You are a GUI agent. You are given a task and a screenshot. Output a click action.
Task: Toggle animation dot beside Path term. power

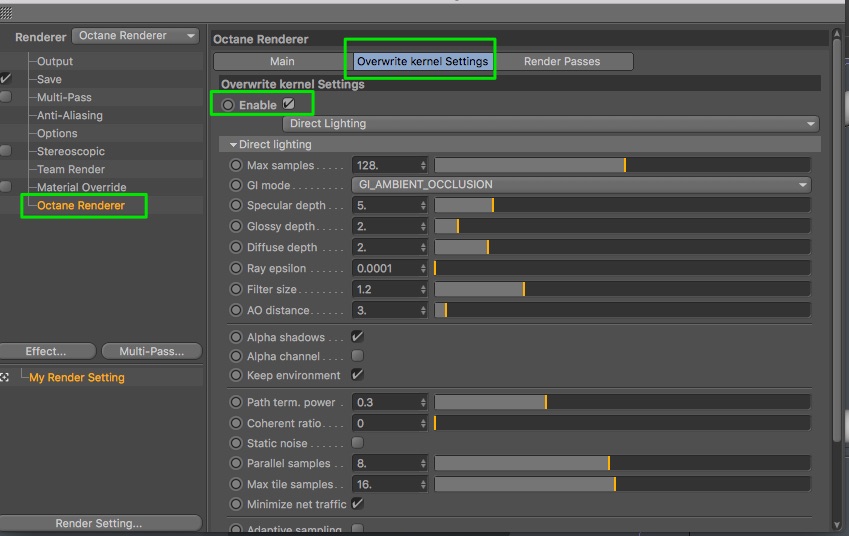pyautogui.click(x=236, y=402)
